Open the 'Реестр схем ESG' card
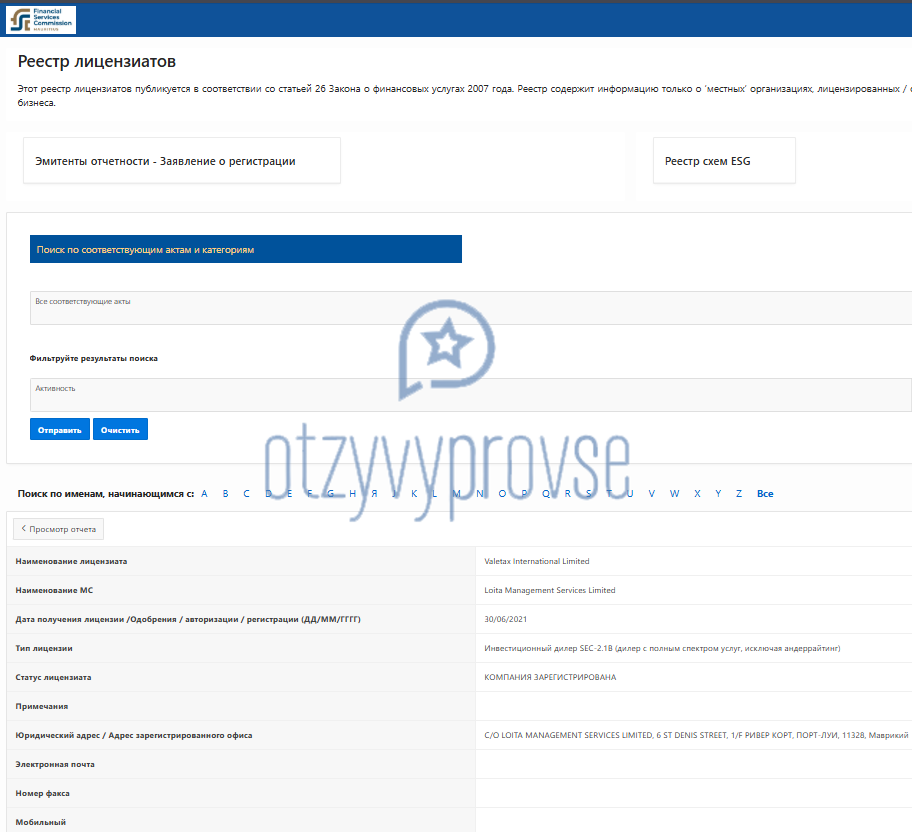The width and height of the screenshot is (912, 832). pyautogui.click(x=724, y=161)
